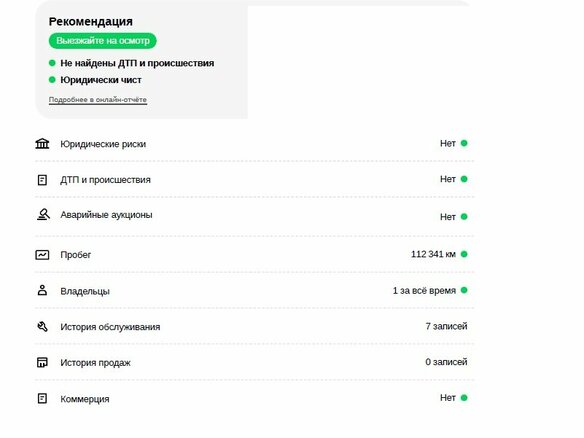
Task: Click the 112 341 км mileage value
Action: click(x=433, y=254)
